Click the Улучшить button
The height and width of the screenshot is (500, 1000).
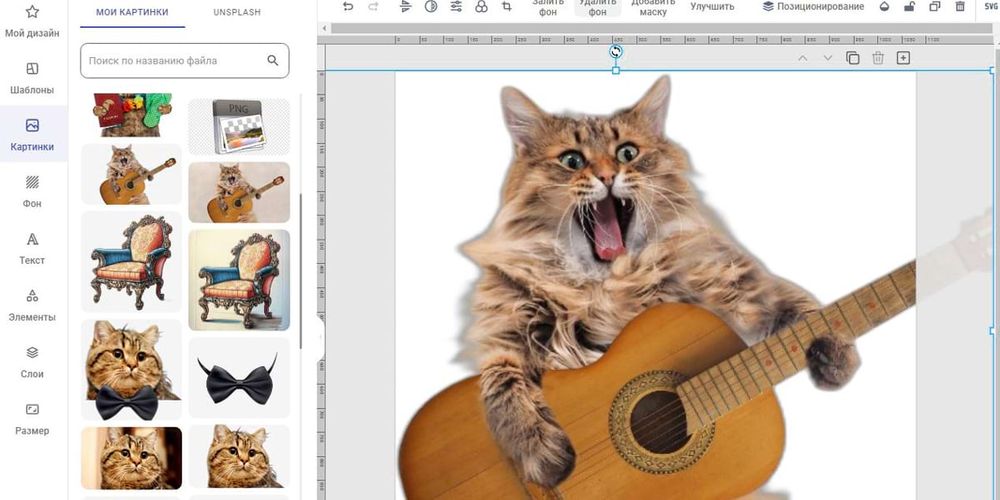tap(712, 7)
